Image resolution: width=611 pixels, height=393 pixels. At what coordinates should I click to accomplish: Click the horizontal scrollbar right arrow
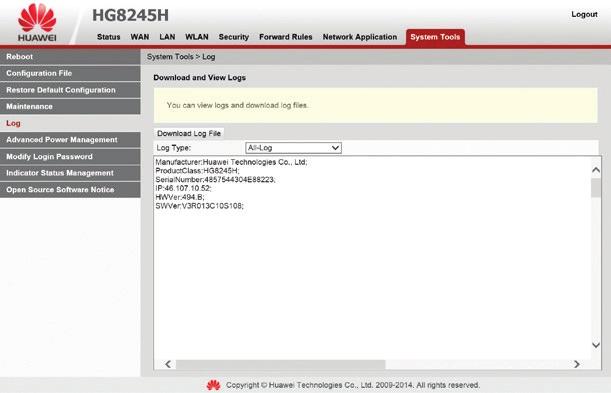click(577, 364)
